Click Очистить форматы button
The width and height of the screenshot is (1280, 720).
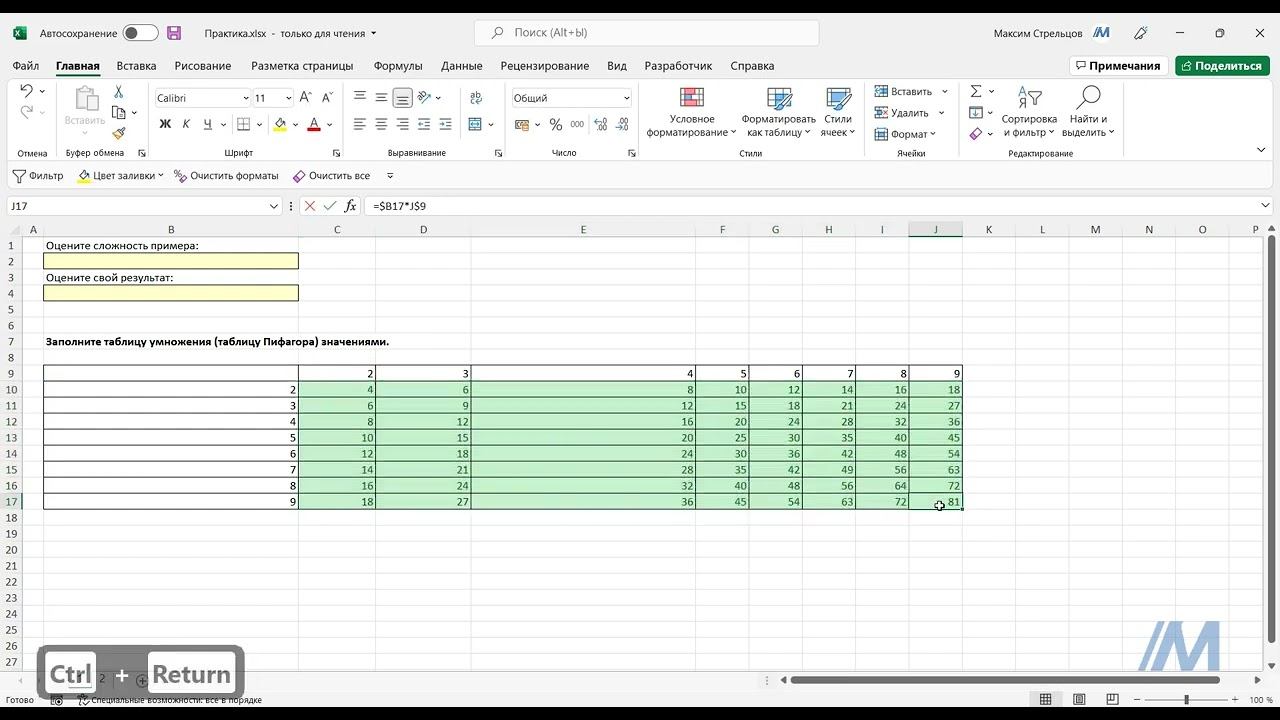[x=226, y=176]
